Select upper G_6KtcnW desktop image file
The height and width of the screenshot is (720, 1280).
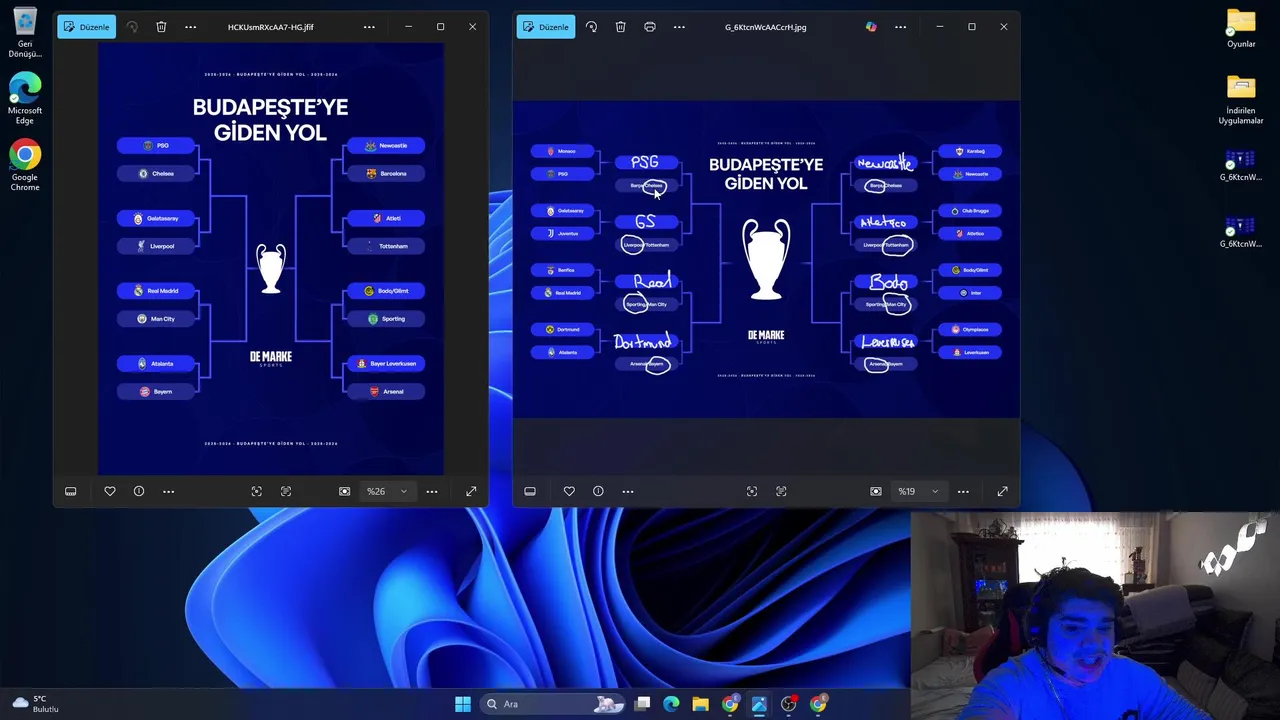[1241, 166]
